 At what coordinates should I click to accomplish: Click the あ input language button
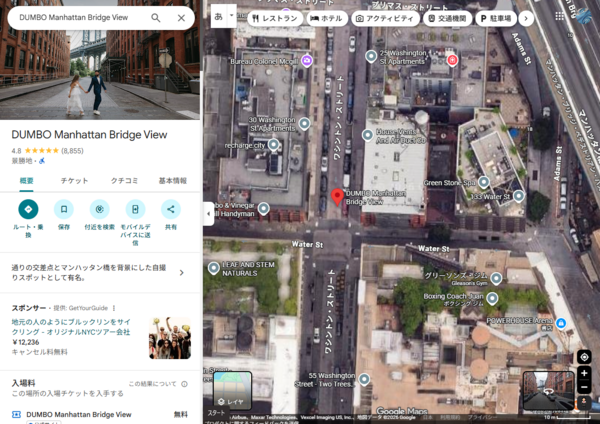218,16
